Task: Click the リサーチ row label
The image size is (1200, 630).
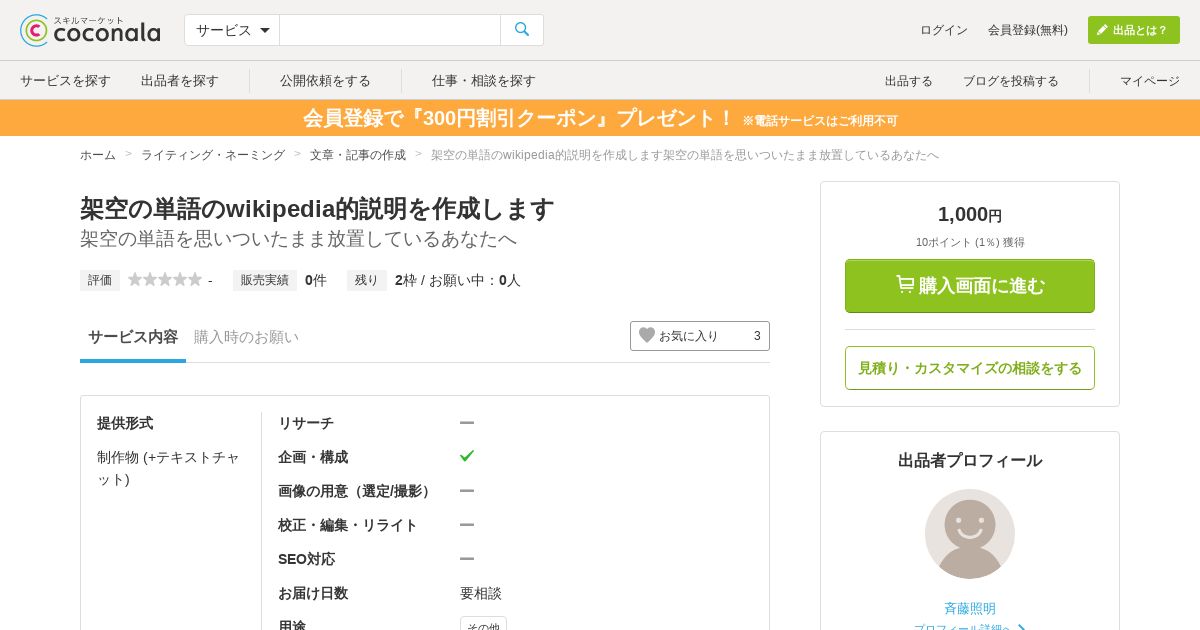Action: (x=306, y=423)
